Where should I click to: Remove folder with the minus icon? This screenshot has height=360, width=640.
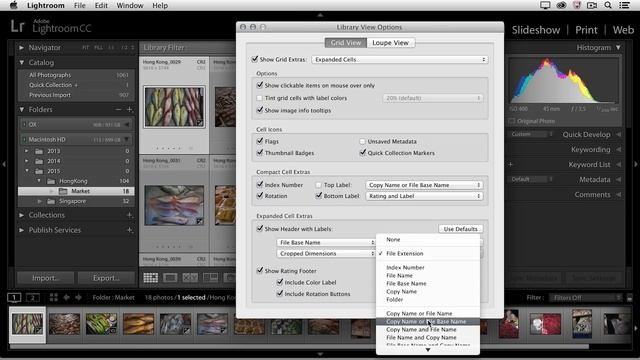click(118, 109)
